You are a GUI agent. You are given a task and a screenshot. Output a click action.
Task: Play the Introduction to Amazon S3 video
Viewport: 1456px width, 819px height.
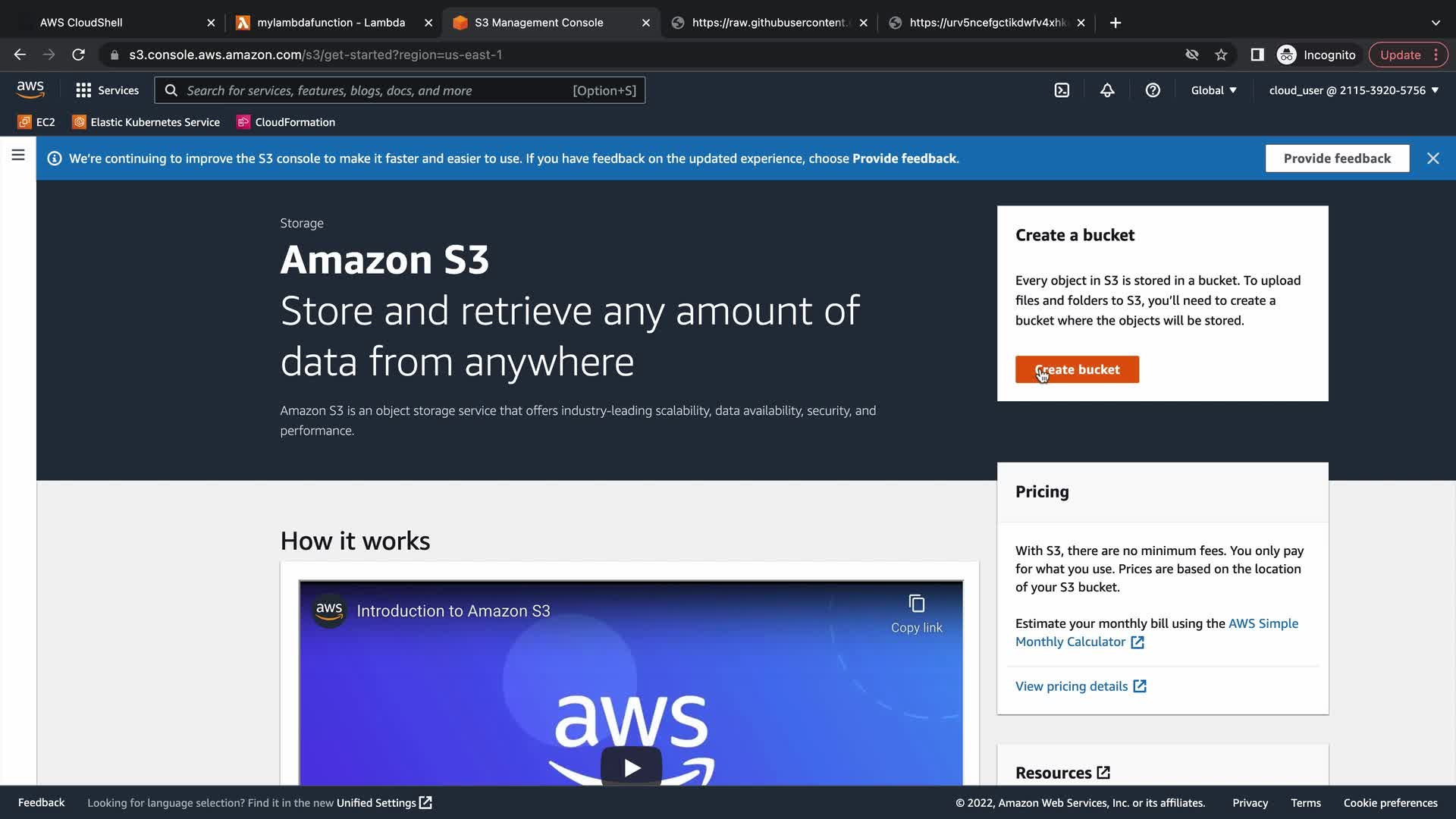pos(631,767)
